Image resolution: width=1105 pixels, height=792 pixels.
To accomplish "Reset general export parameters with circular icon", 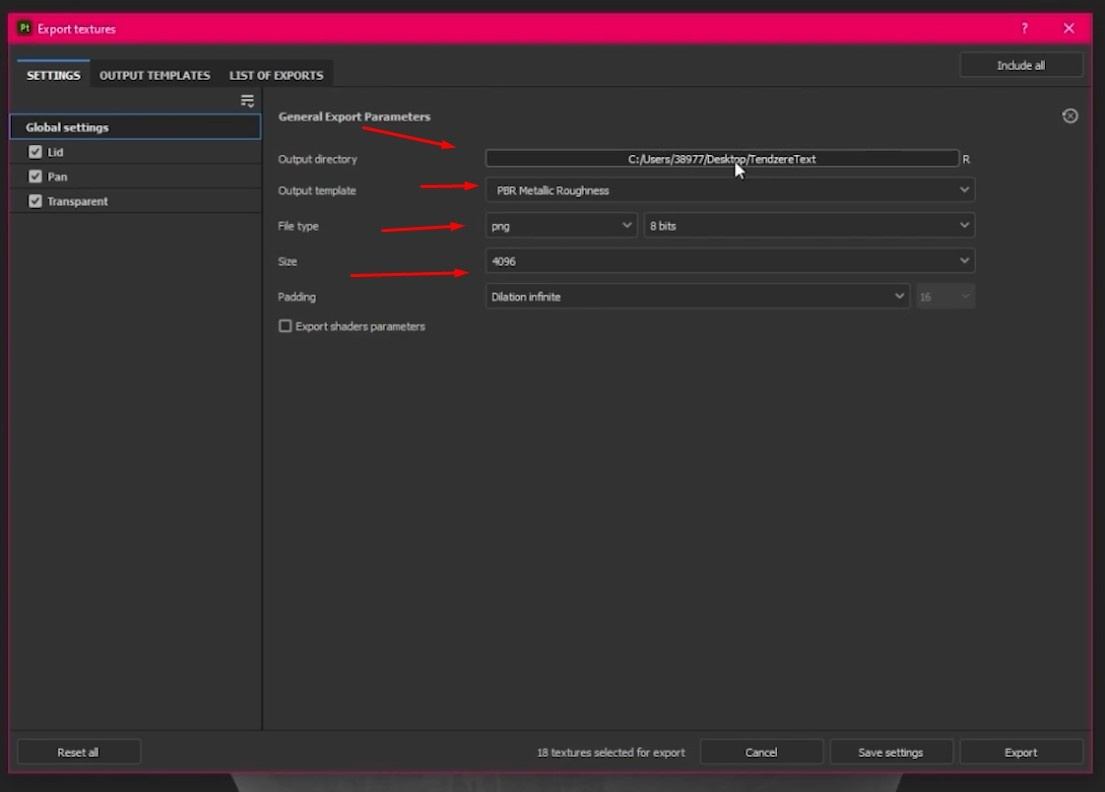I will (1070, 116).
